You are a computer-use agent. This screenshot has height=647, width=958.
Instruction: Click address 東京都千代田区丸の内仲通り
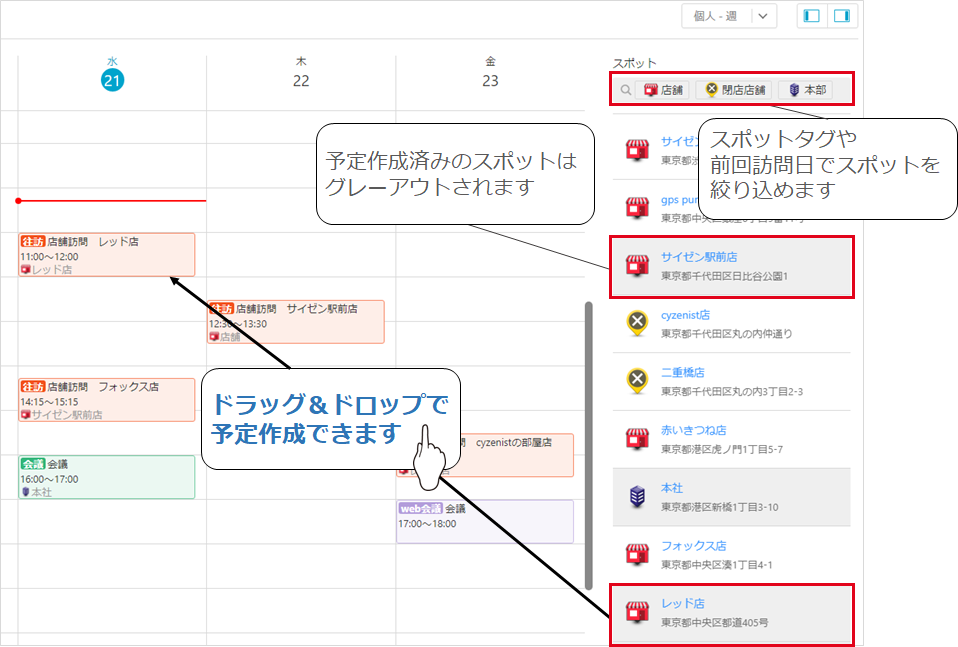coord(726,334)
